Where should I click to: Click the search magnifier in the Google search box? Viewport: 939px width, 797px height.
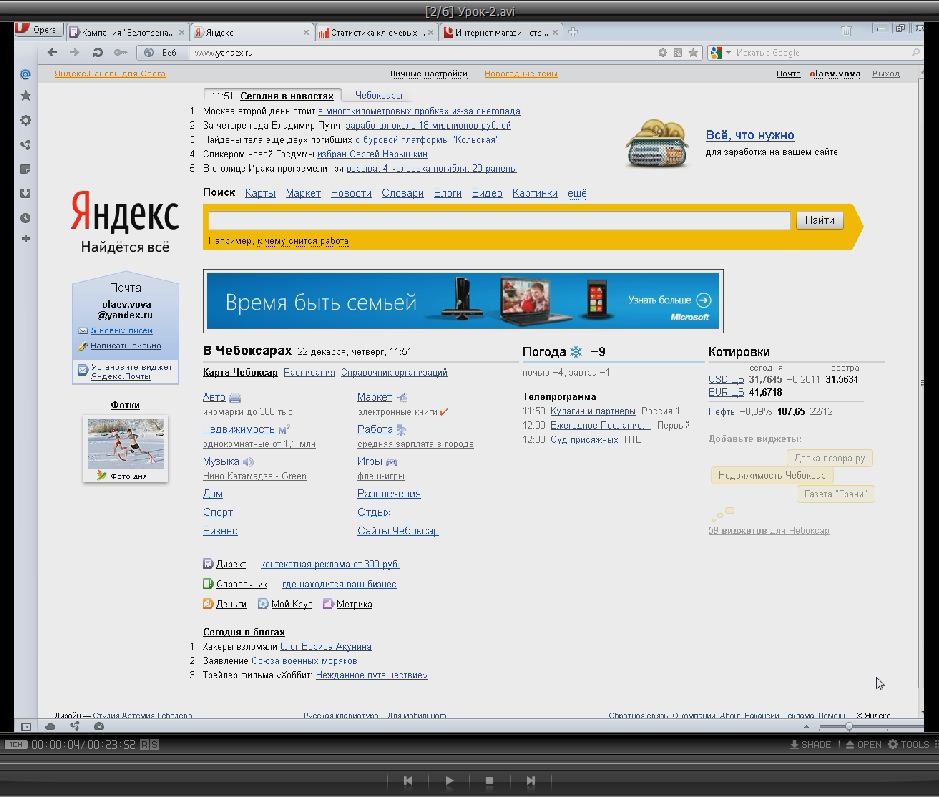916,53
